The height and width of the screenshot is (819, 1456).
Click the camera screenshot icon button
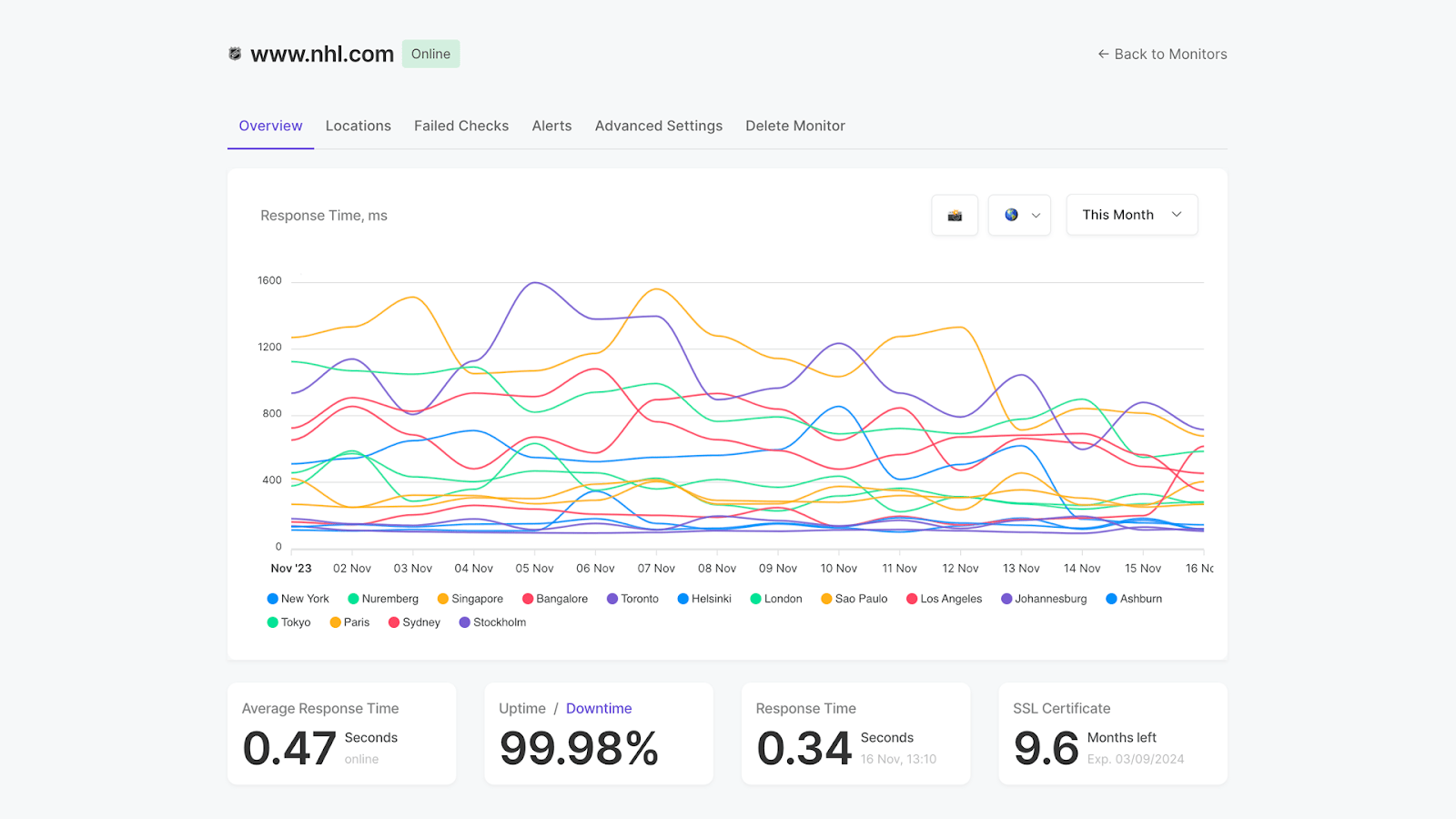click(x=955, y=216)
